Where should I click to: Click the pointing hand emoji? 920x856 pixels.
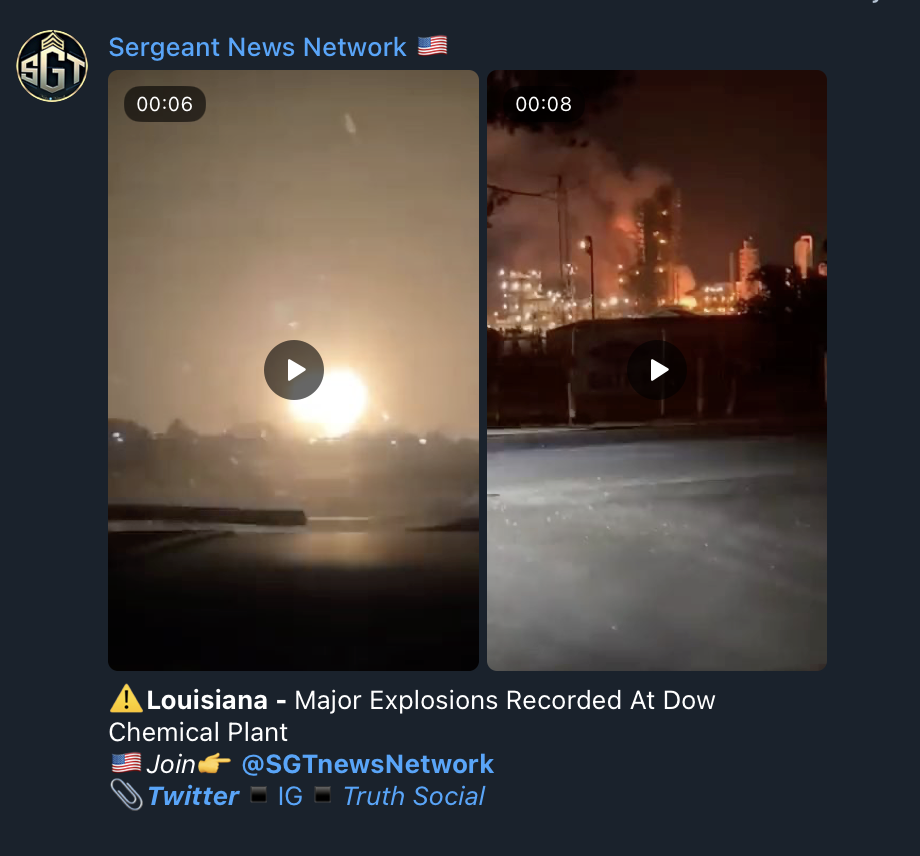click(214, 764)
